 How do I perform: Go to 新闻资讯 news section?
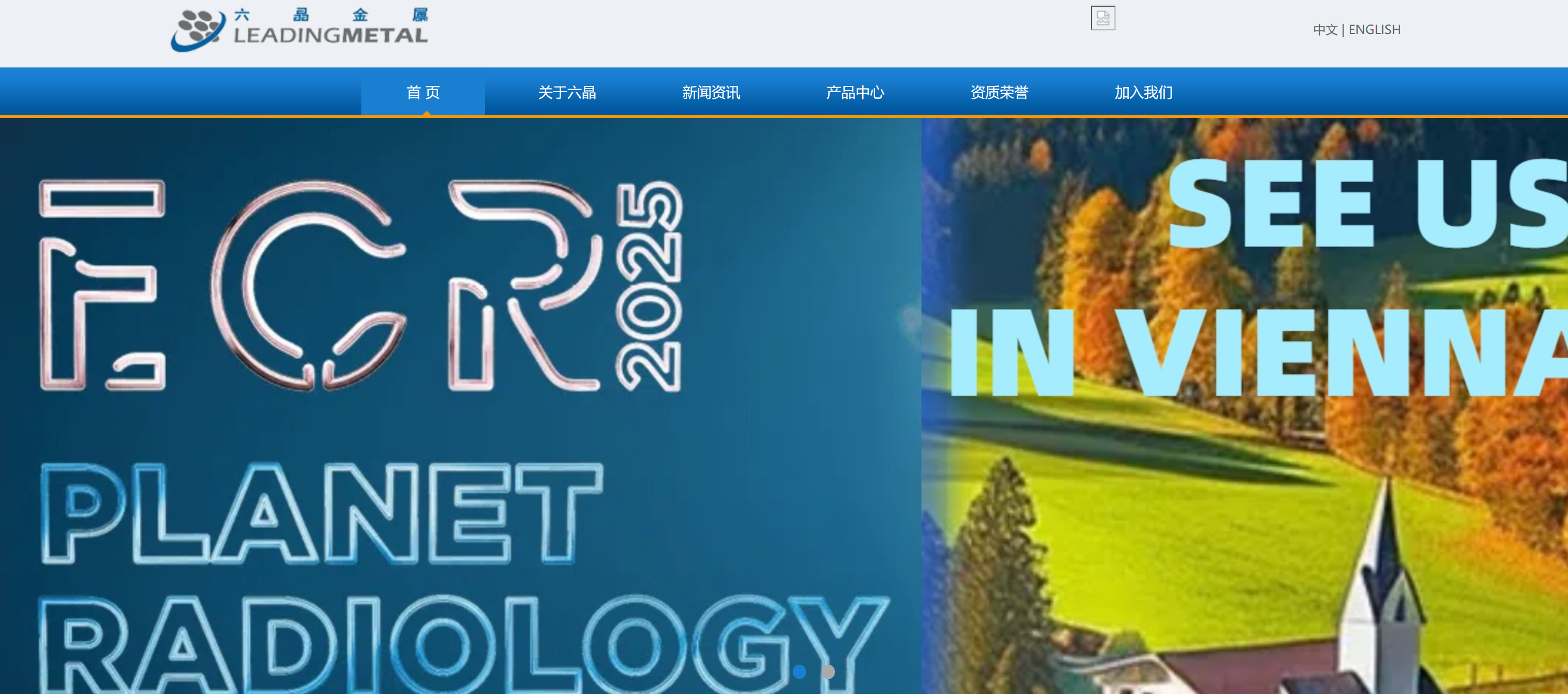pyautogui.click(x=711, y=93)
